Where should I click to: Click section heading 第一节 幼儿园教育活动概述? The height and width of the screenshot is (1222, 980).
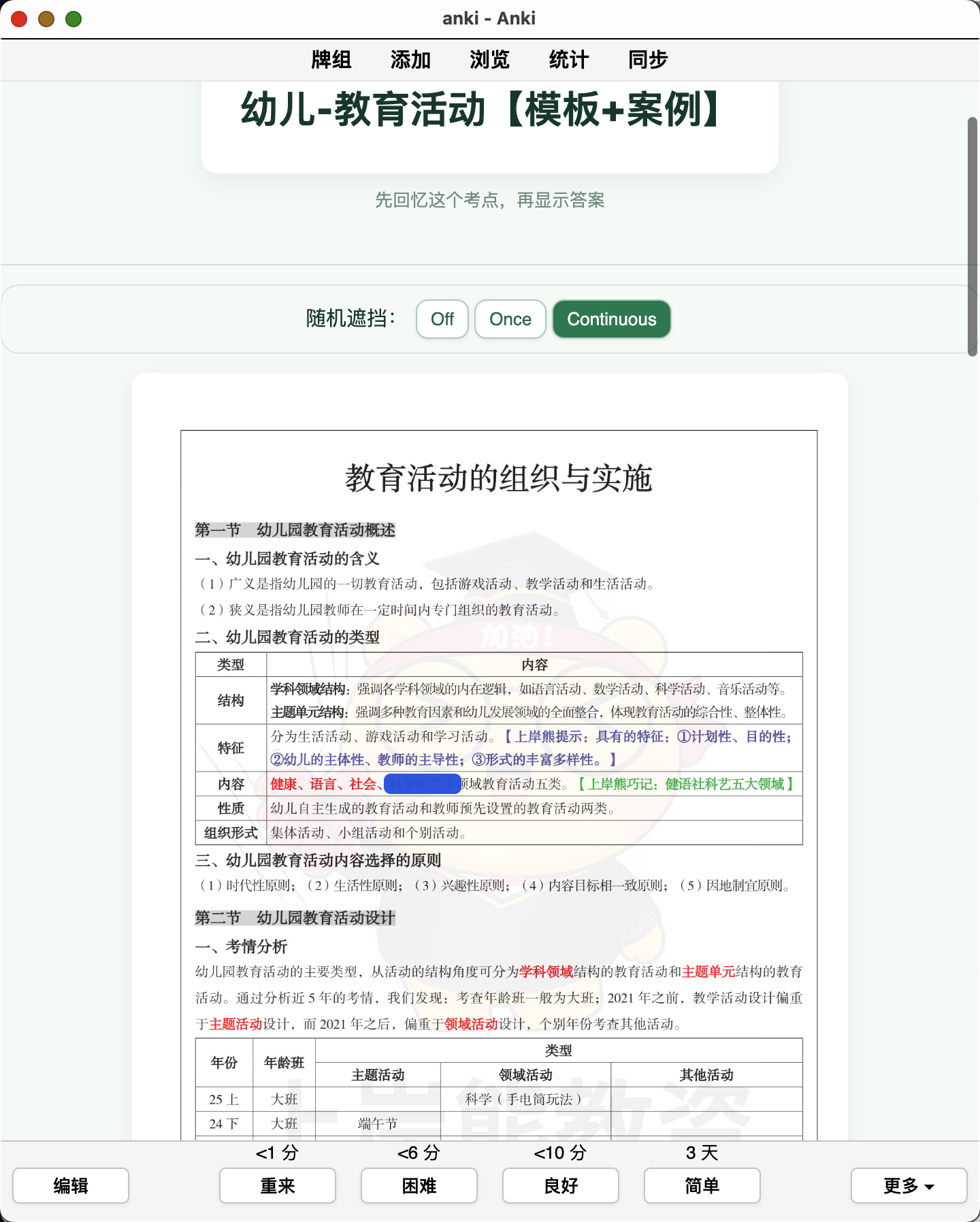(x=295, y=530)
